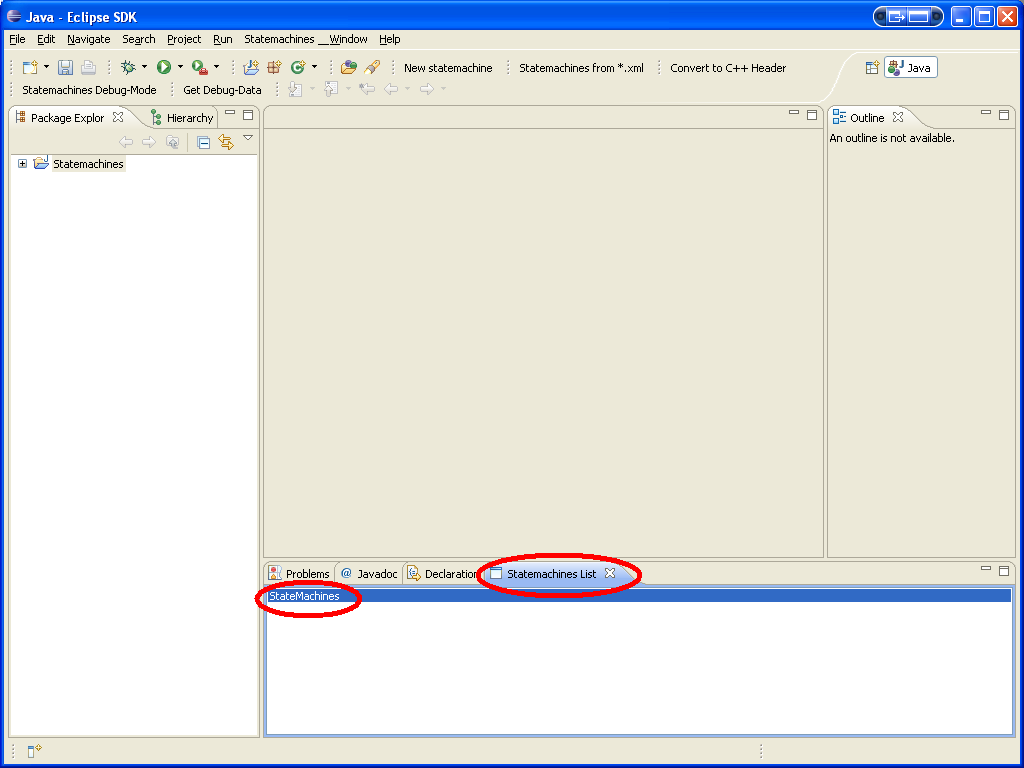Click the Search flashlight icon
Image resolution: width=1024 pixels, height=768 pixels.
(x=372, y=67)
